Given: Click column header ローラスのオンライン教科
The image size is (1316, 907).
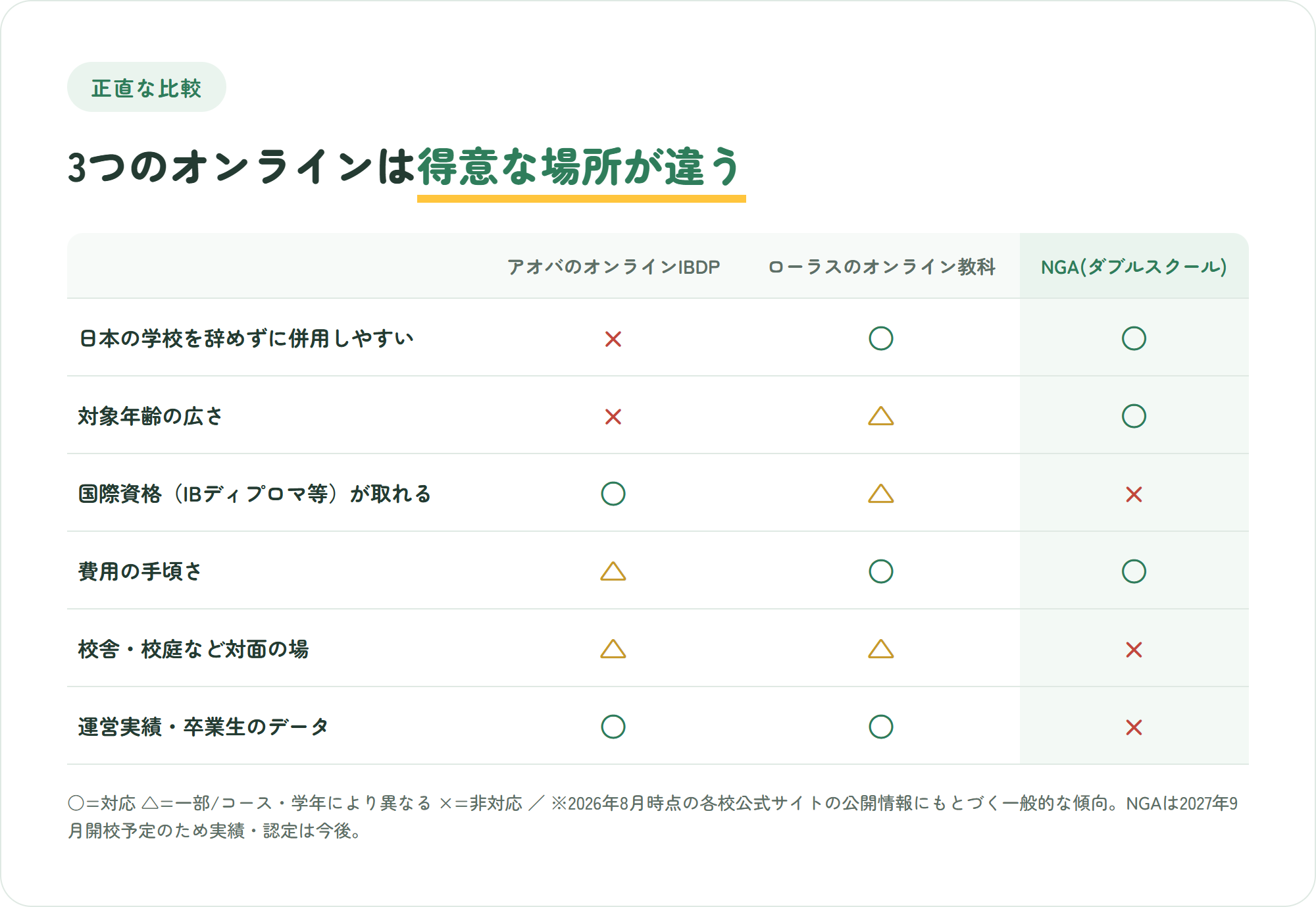Looking at the screenshot, I should [x=881, y=267].
